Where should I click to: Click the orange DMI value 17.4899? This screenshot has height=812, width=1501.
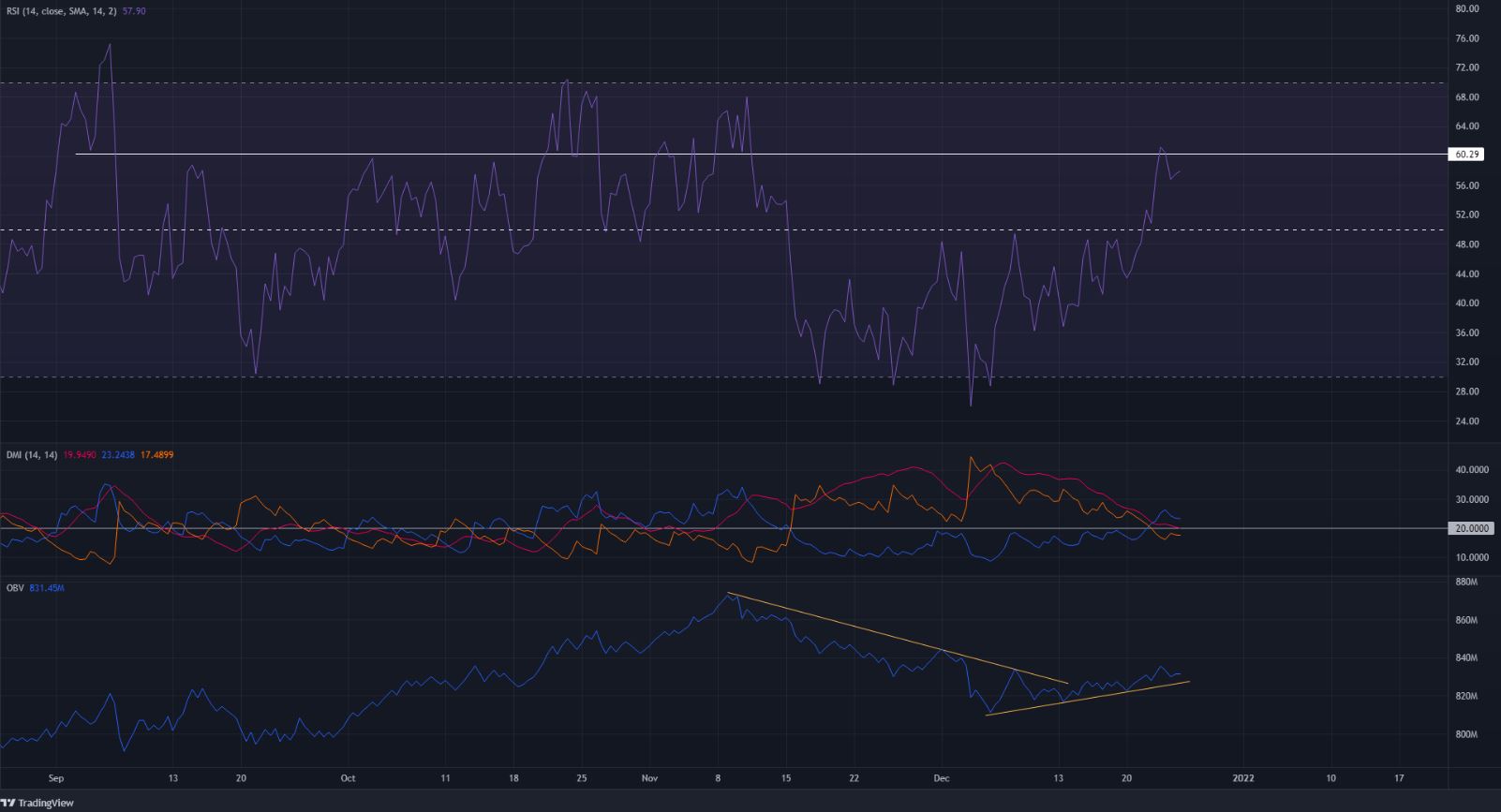click(x=156, y=455)
